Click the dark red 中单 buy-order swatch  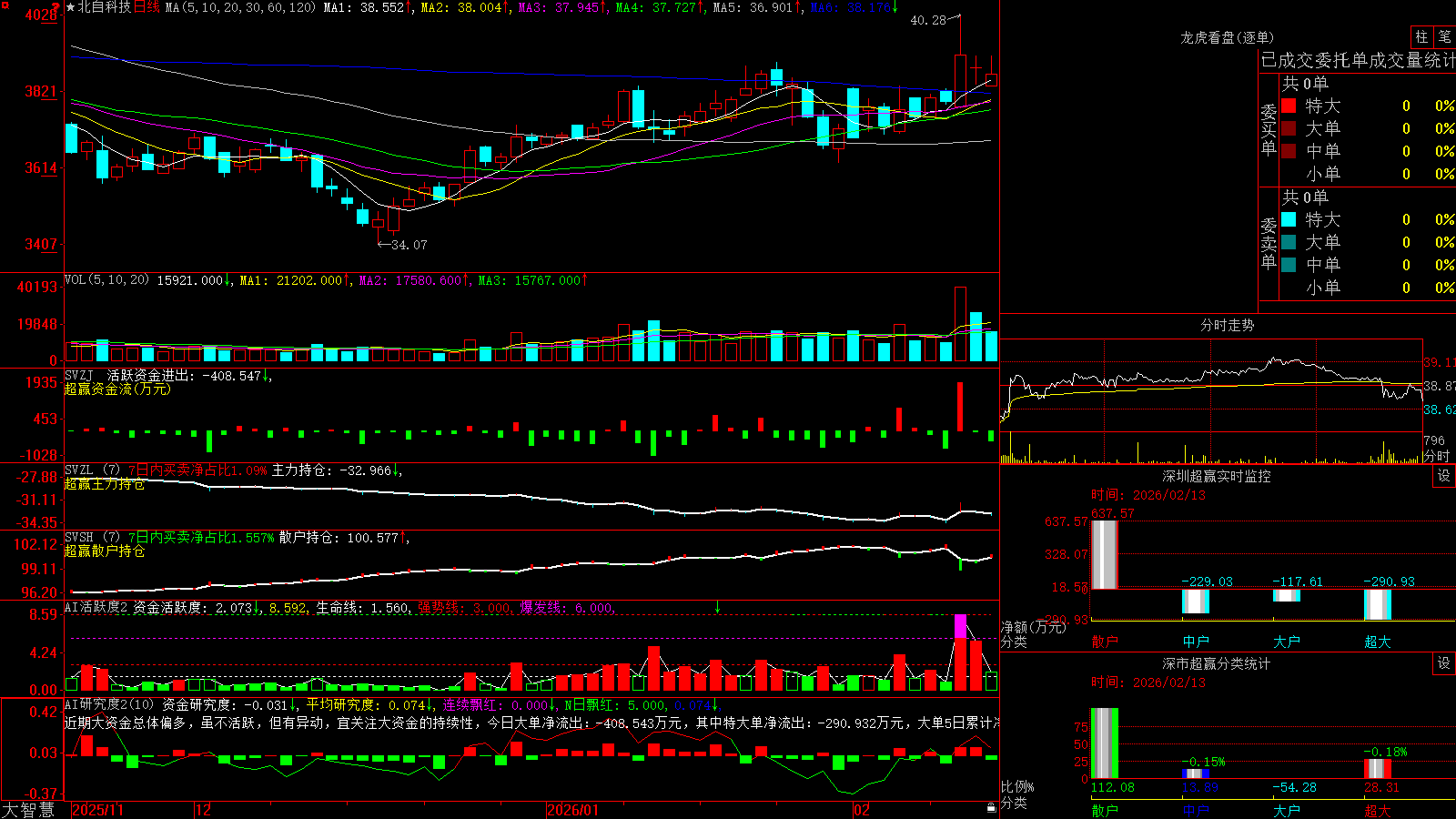(x=1289, y=151)
